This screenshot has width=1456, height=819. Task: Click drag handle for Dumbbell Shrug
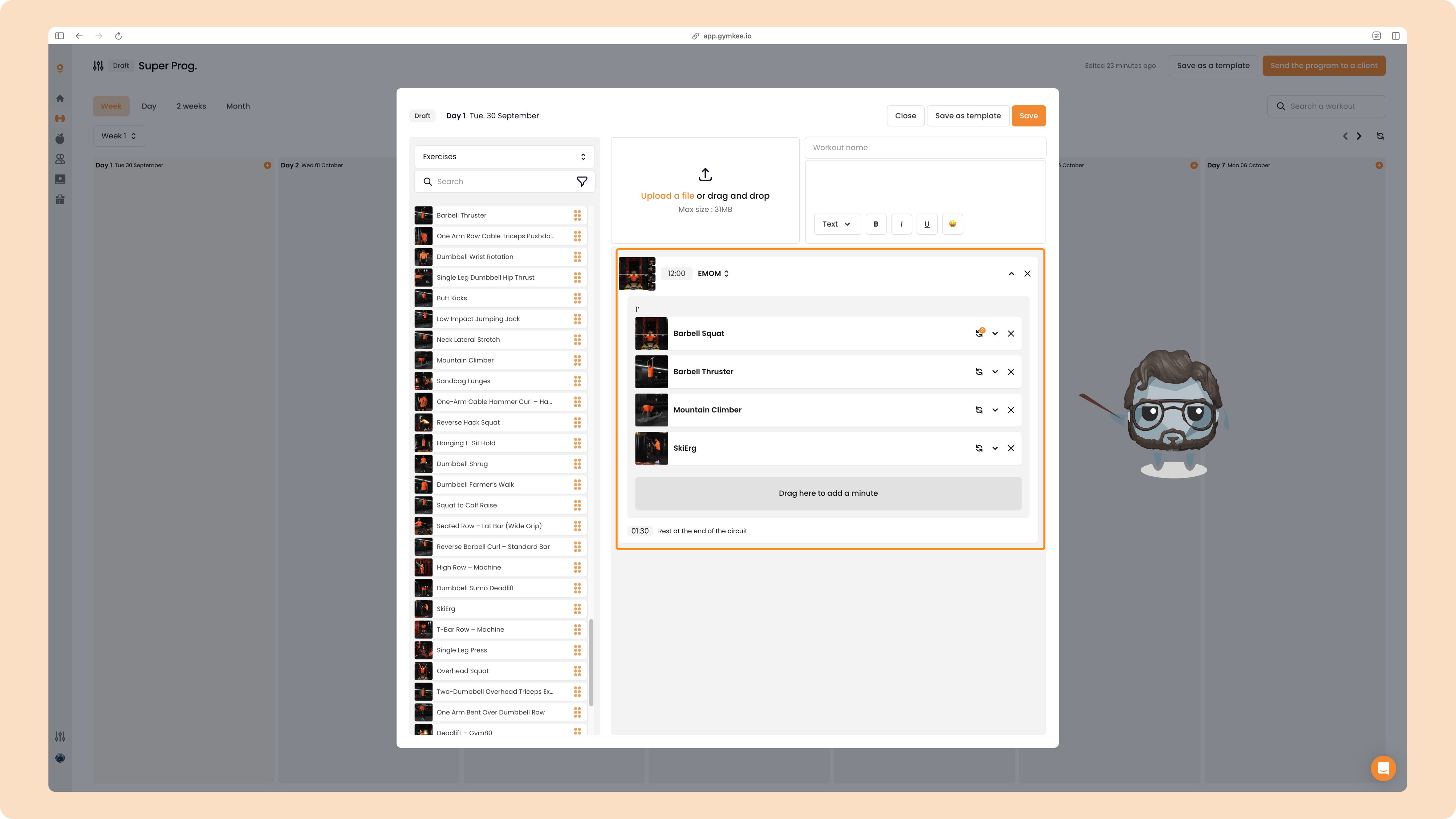tap(577, 464)
